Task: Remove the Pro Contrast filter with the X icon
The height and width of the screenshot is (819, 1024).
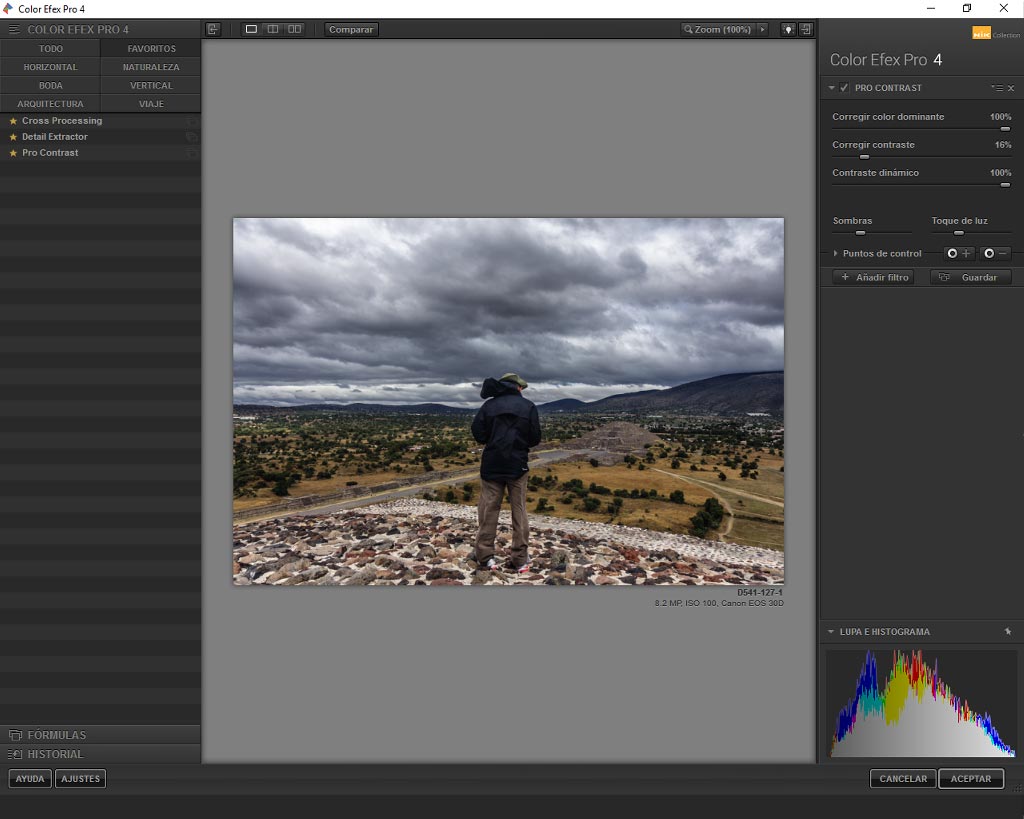Action: 1011,88
